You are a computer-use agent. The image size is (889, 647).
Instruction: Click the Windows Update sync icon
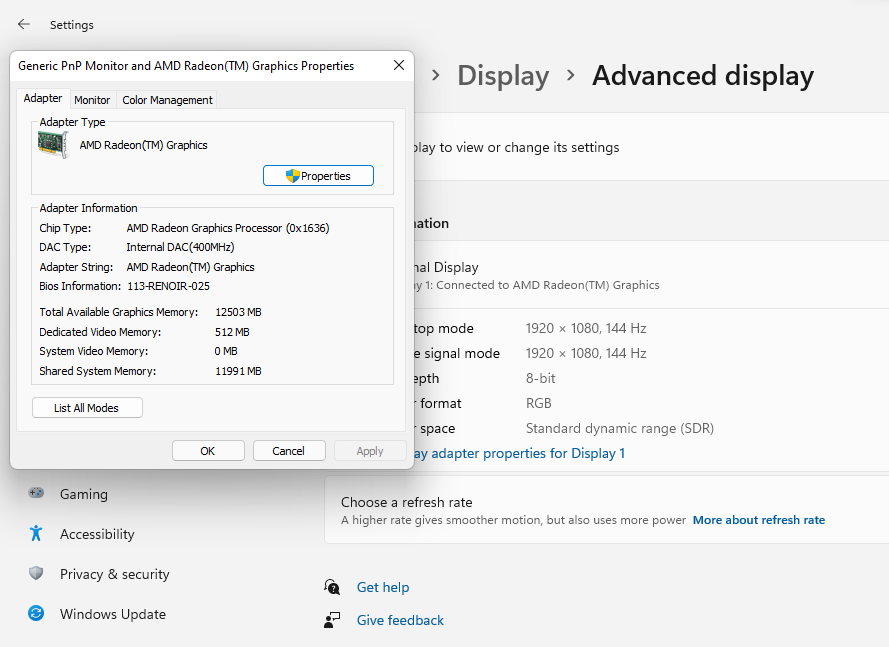click(36, 613)
